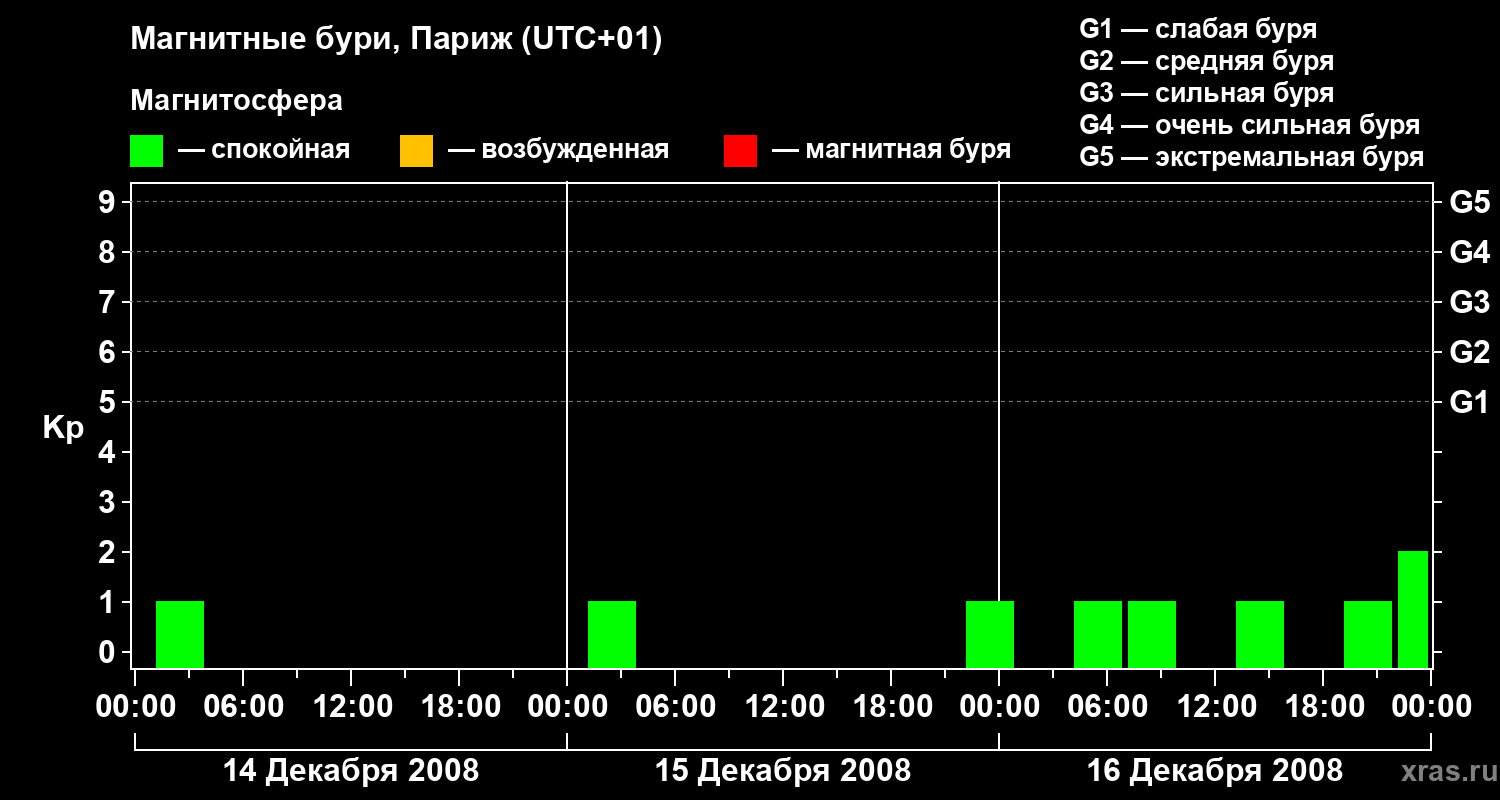Image resolution: width=1500 pixels, height=800 pixels.
Task: Click the Kp axis value 9
Action: 109,202
